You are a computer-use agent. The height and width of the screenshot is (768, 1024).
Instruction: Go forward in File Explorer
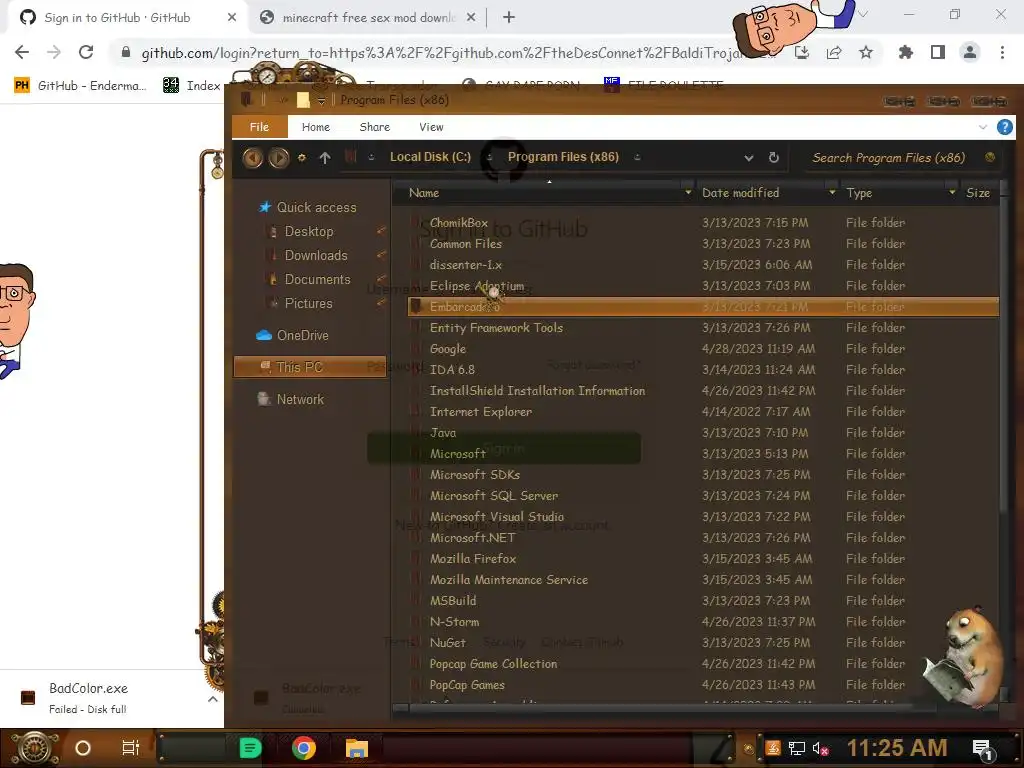click(x=279, y=157)
